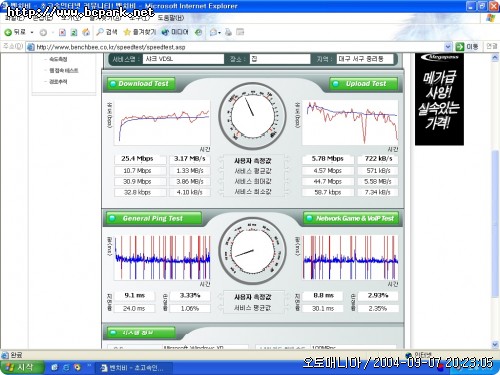Open the Search toolbar button

(x=107, y=32)
